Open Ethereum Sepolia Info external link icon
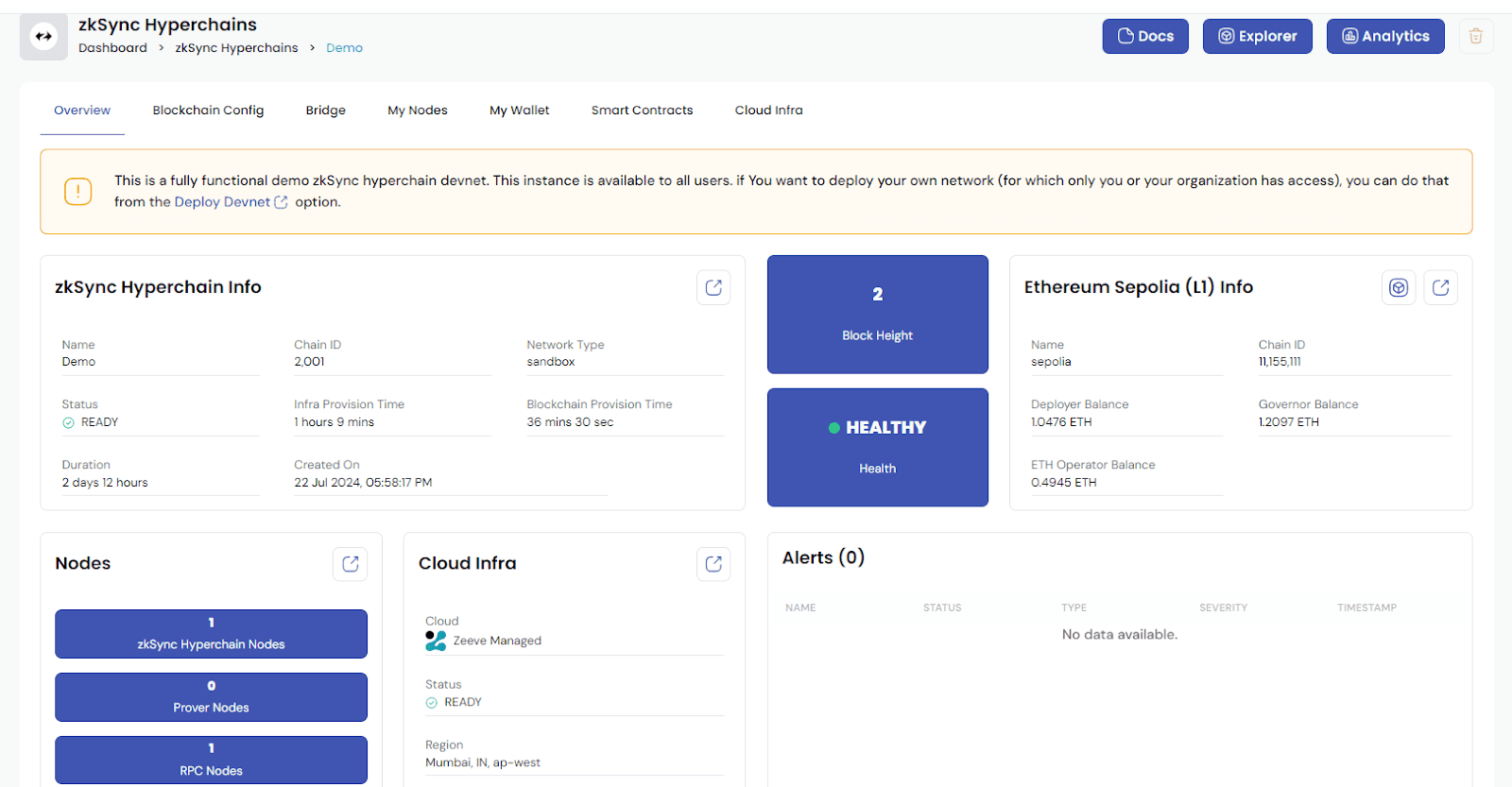The height and width of the screenshot is (787, 1512). pos(1440,287)
